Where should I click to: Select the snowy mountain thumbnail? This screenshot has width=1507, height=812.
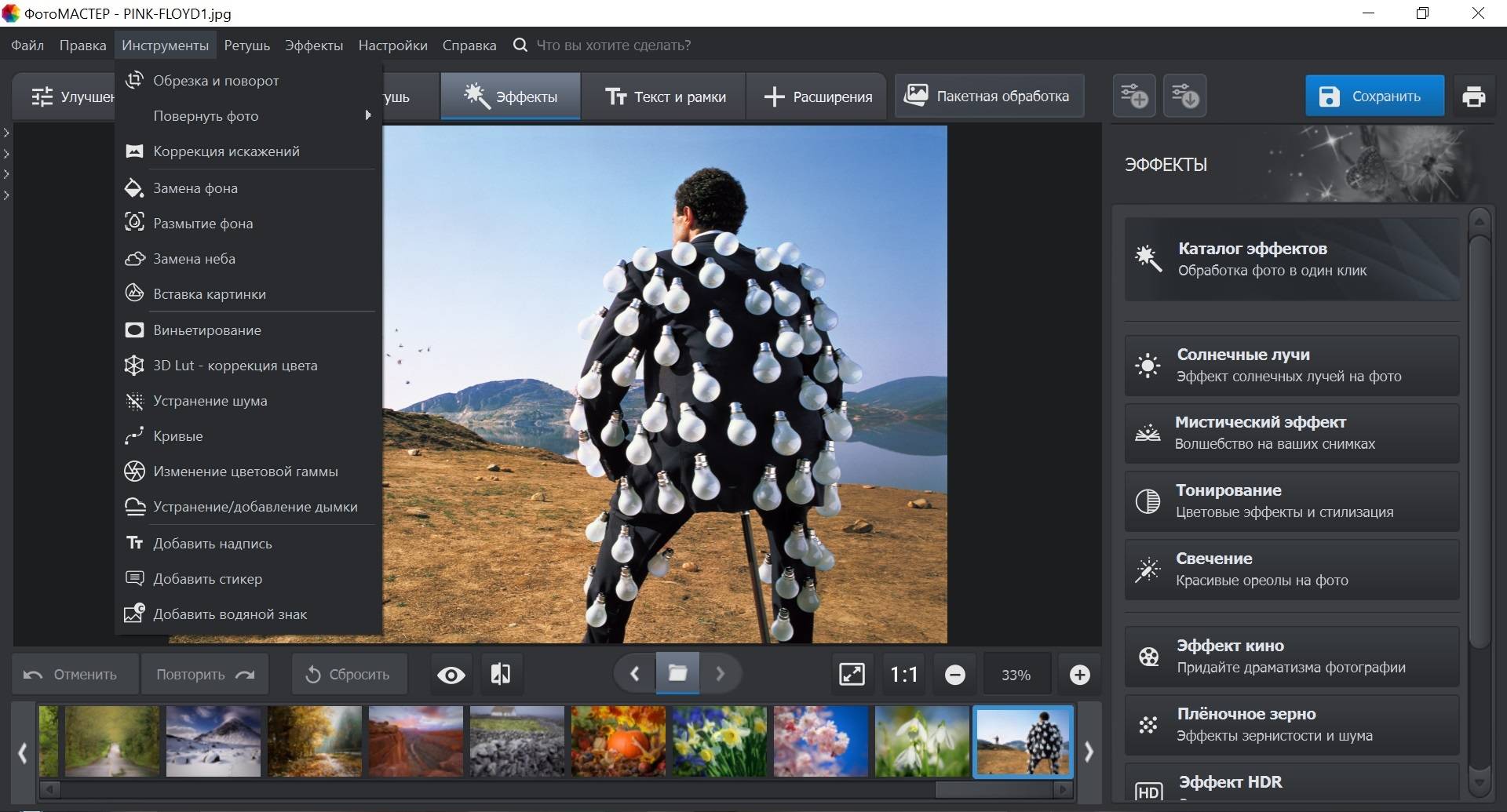pos(213,741)
